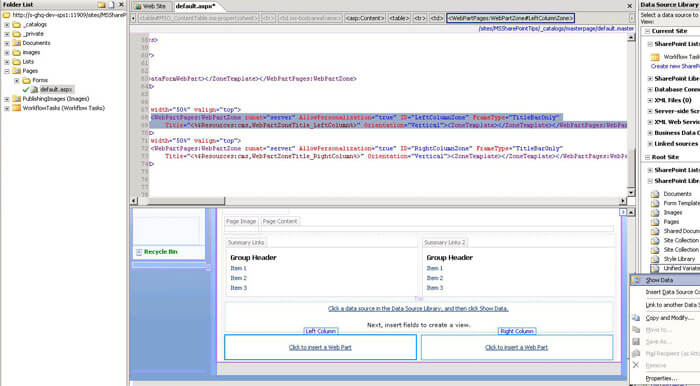Click WorkflowTasks list icon
Image resolution: width=700 pixels, height=386 pixels.
(x=17, y=108)
